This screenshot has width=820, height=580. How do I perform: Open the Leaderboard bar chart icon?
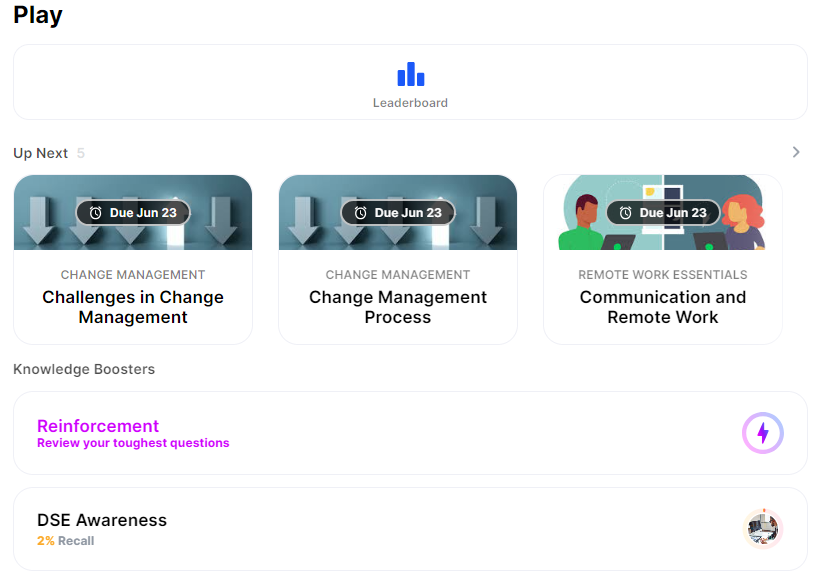pos(410,74)
